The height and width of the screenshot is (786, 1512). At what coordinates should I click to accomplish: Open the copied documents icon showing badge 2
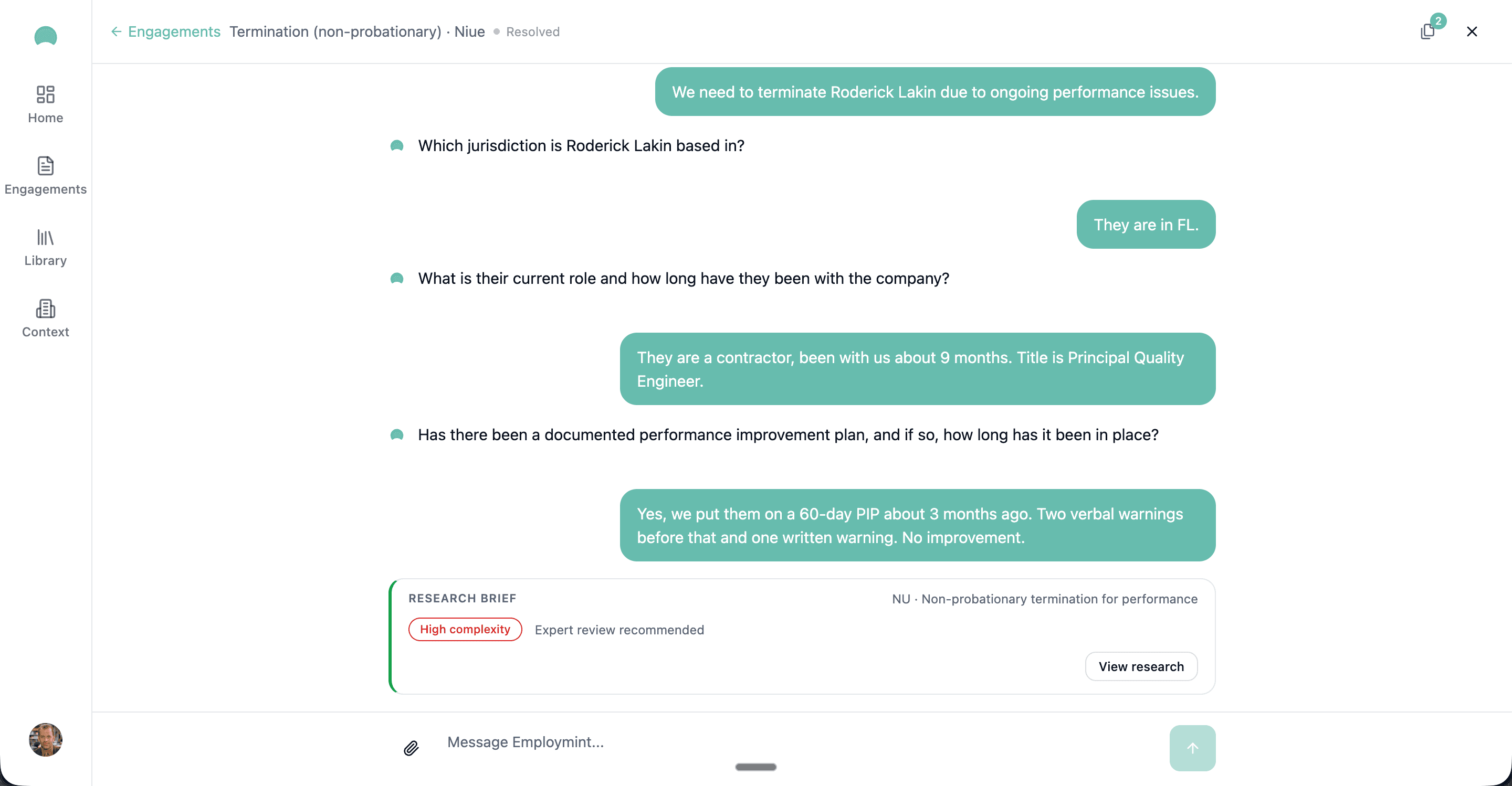pyautogui.click(x=1429, y=31)
